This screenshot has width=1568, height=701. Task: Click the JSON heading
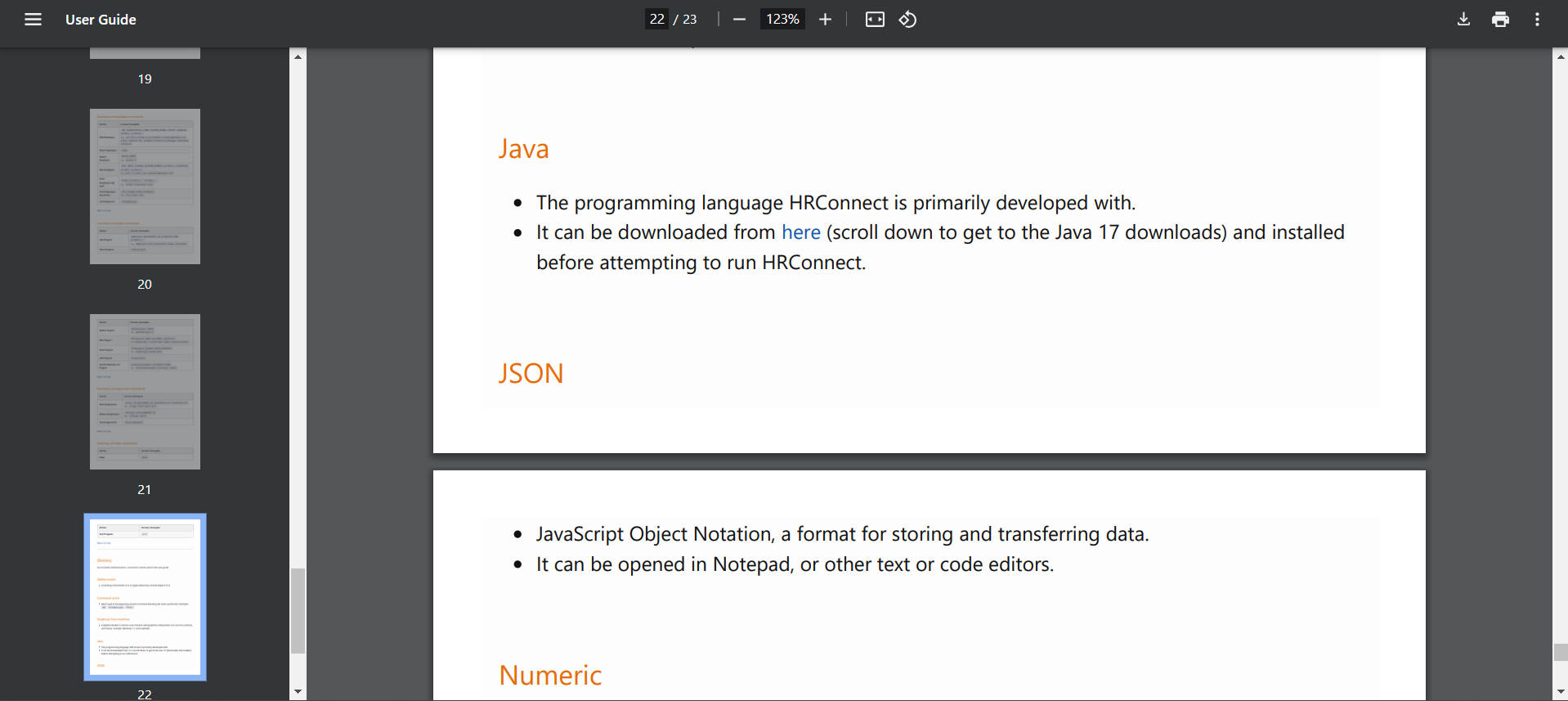point(531,373)
